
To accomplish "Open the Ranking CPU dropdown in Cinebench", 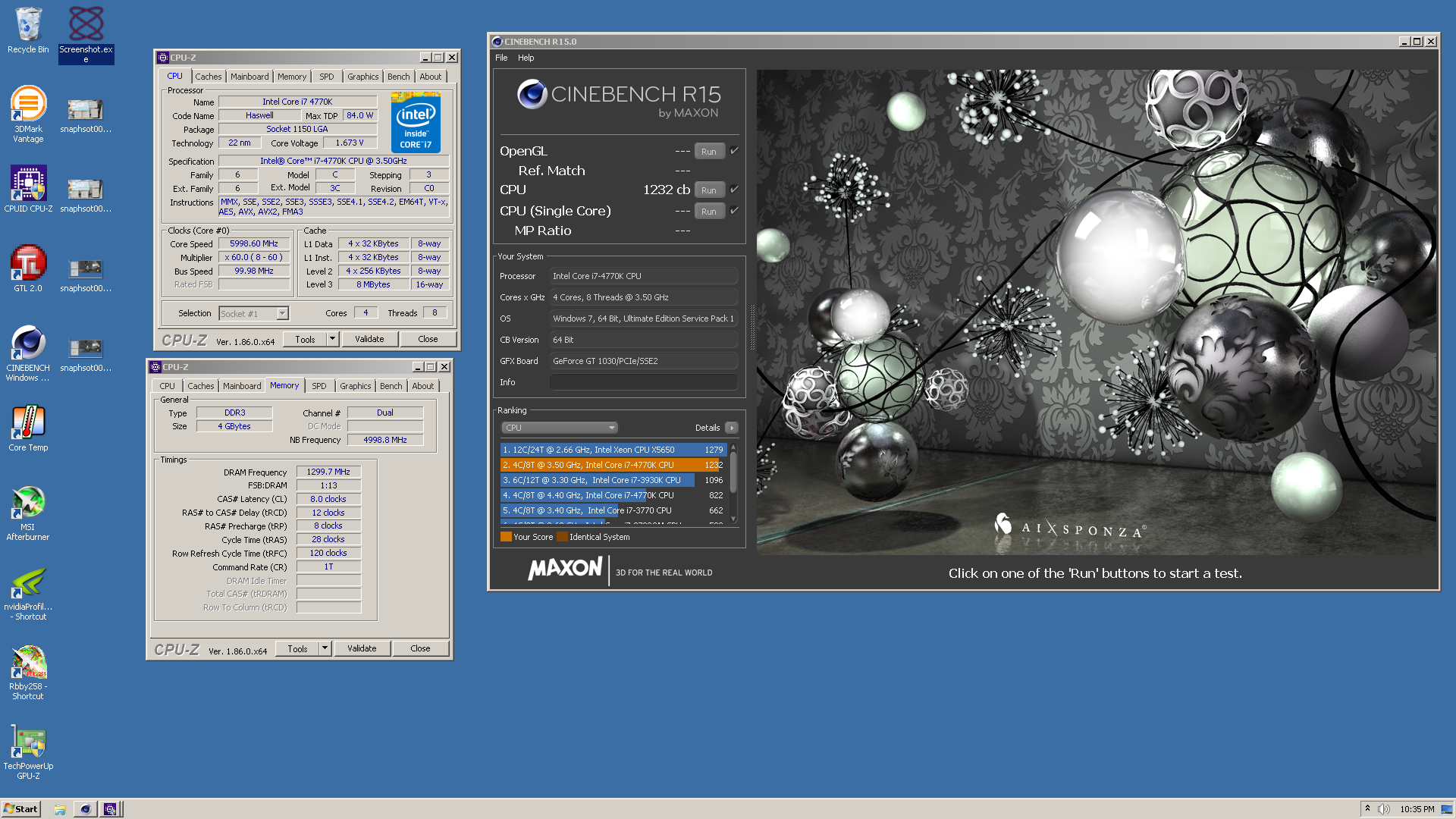I will [x=560, y=428].
